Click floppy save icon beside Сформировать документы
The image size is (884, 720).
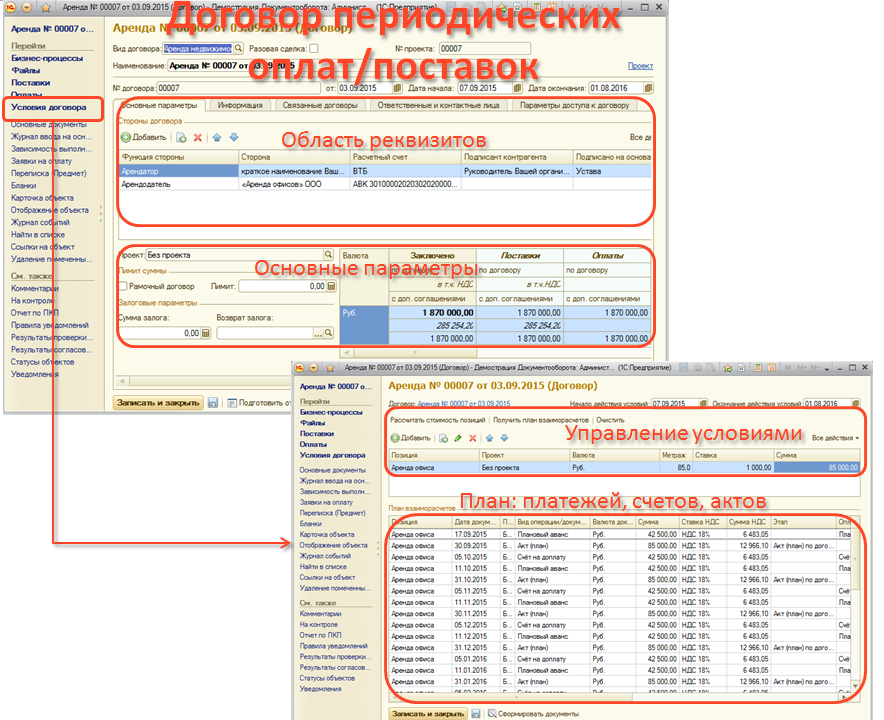click(476, 714)
